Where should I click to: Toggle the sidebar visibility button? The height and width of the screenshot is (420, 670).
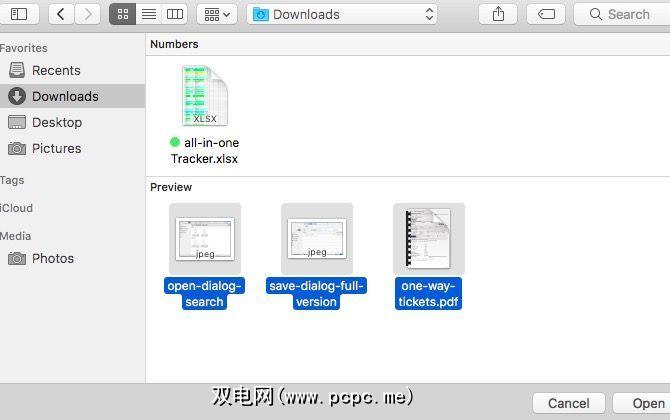(x=18, y=14)
